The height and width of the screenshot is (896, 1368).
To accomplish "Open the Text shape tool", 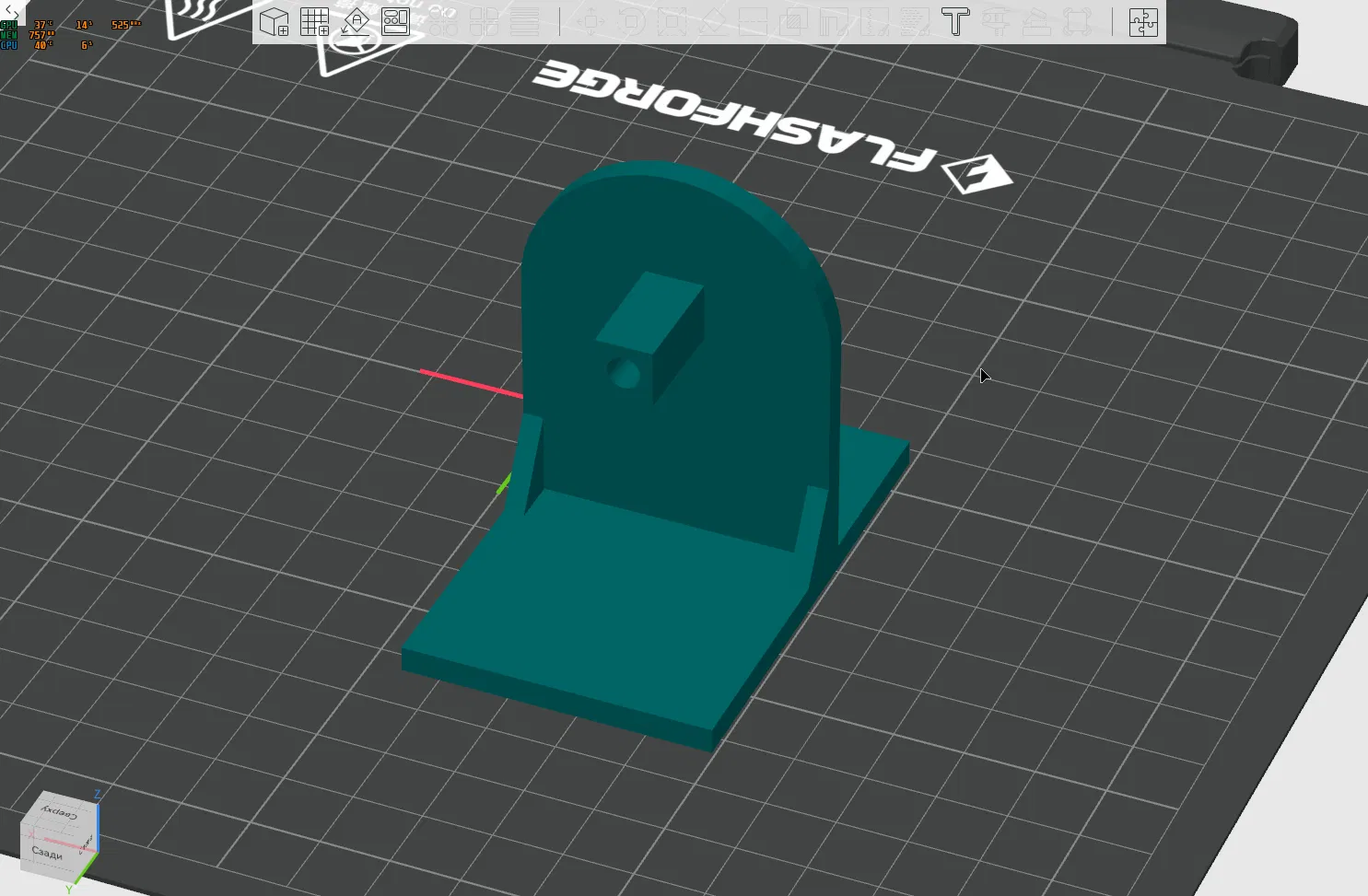I will 955,22.
